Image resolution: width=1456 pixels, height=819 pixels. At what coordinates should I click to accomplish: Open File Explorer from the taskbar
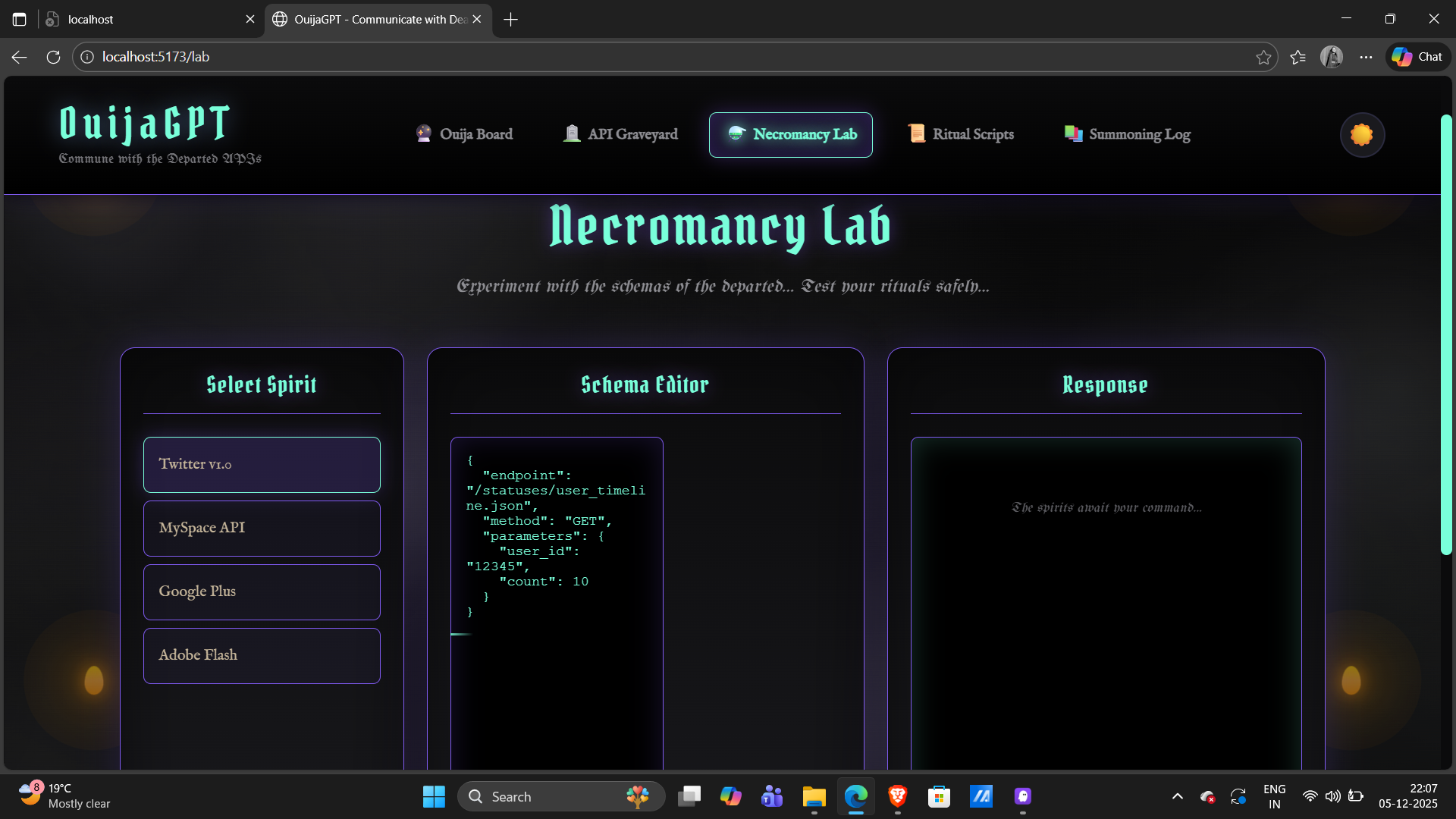click(x=814, y=796)
